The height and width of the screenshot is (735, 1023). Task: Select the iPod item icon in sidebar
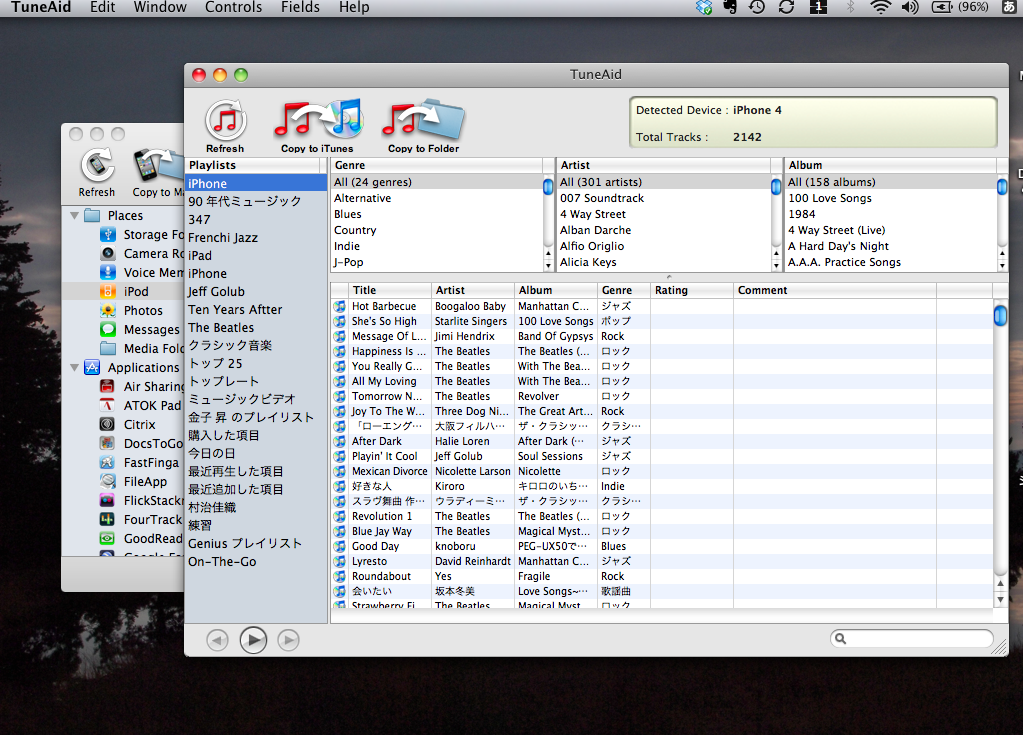(x=108, y=291)
